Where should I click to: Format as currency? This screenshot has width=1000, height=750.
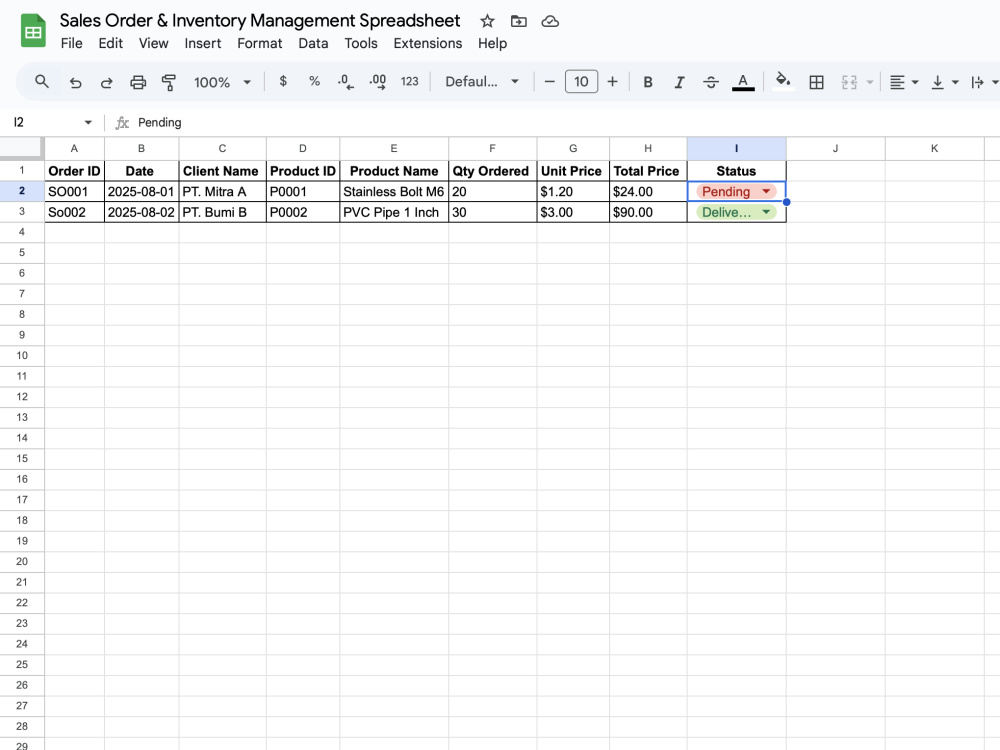coord(283,82)
